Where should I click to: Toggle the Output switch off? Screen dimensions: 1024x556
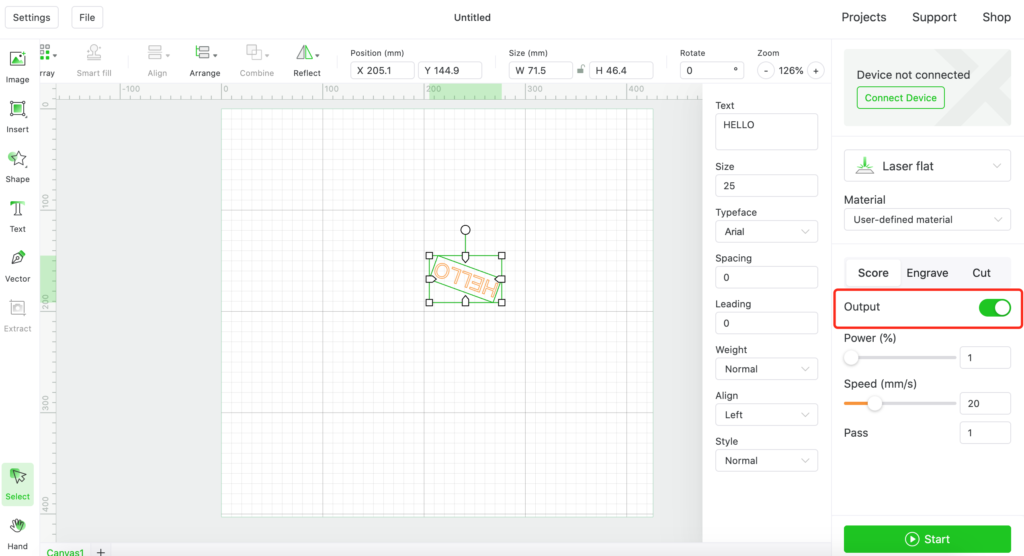[994, 307]
